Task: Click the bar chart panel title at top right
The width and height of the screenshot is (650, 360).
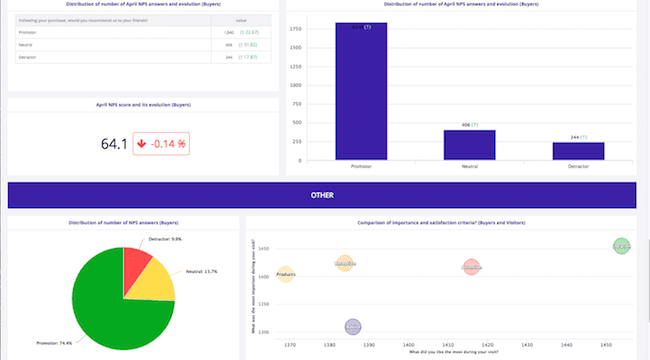Action: click(x=461, y=4)
